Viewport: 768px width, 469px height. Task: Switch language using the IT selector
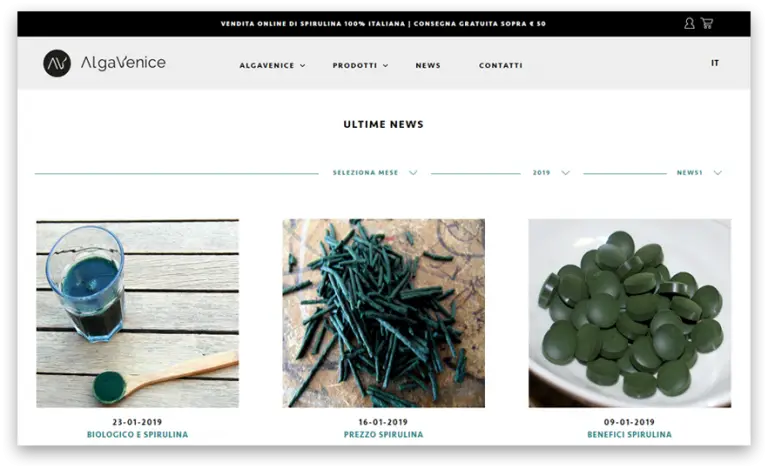click(715, 63)
